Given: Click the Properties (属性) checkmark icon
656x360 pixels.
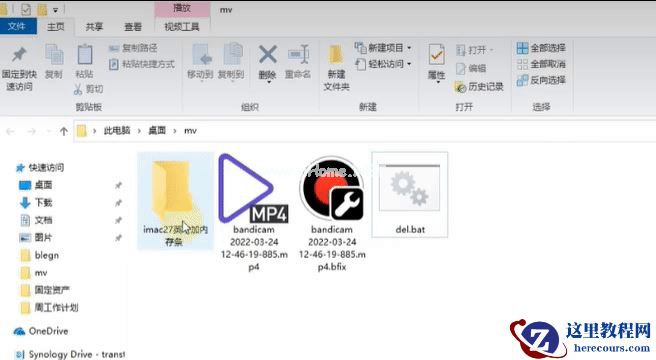Looking at the screenshot, I should click(x=436, y=55).
